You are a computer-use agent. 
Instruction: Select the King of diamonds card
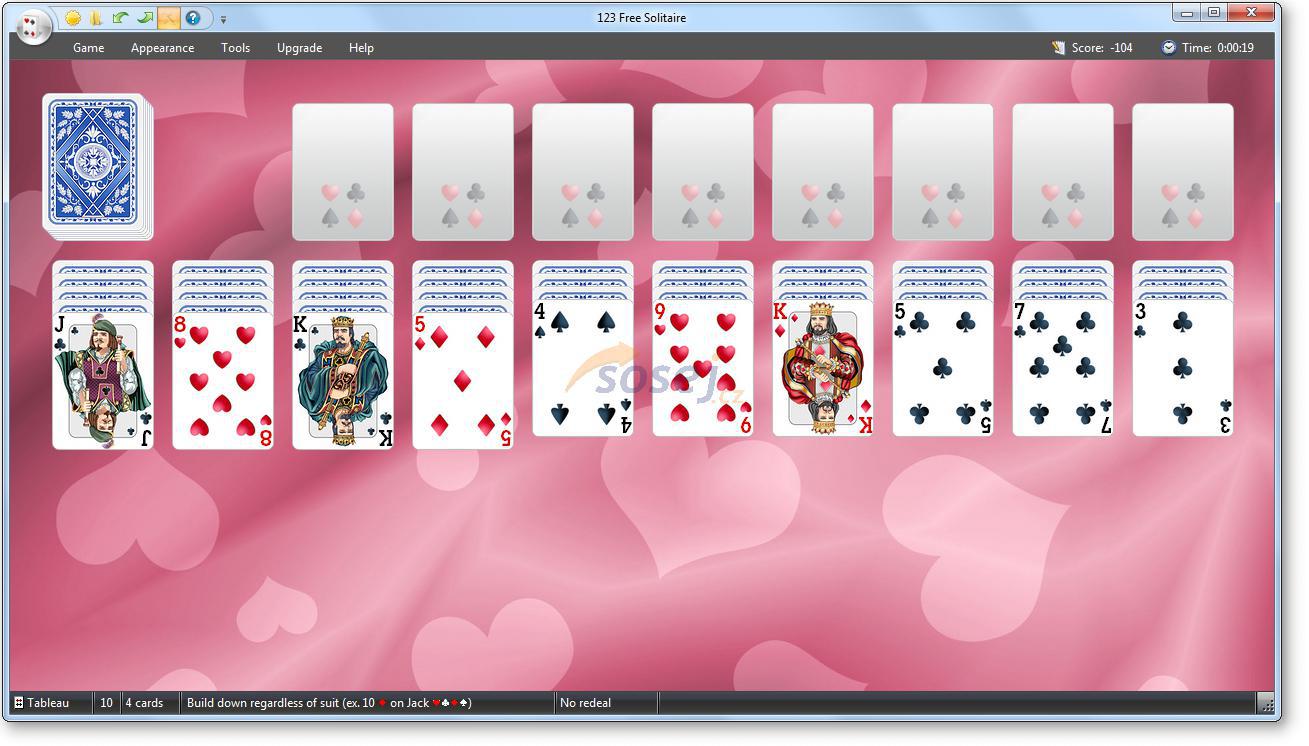point(823,370)
